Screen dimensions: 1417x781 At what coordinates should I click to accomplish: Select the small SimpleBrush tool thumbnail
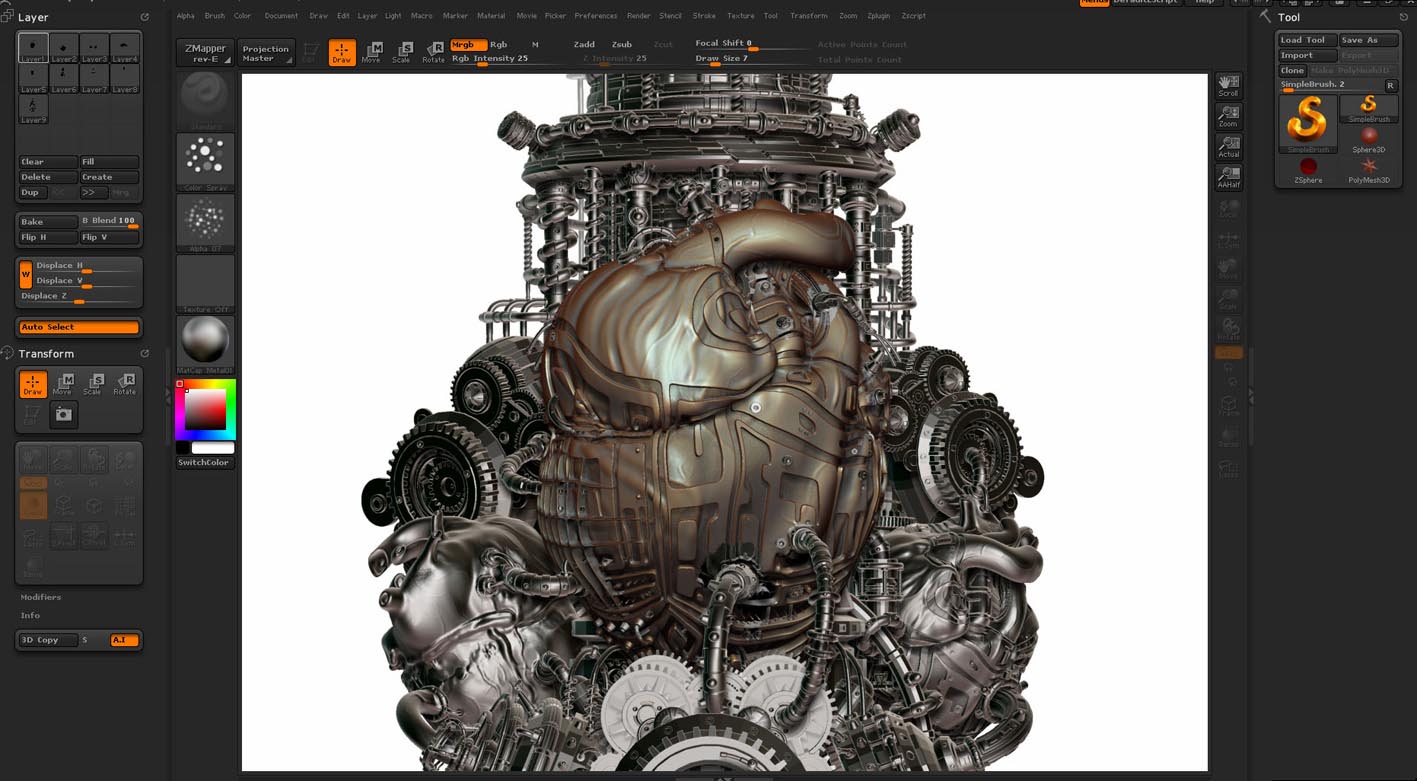(1368, 108)
